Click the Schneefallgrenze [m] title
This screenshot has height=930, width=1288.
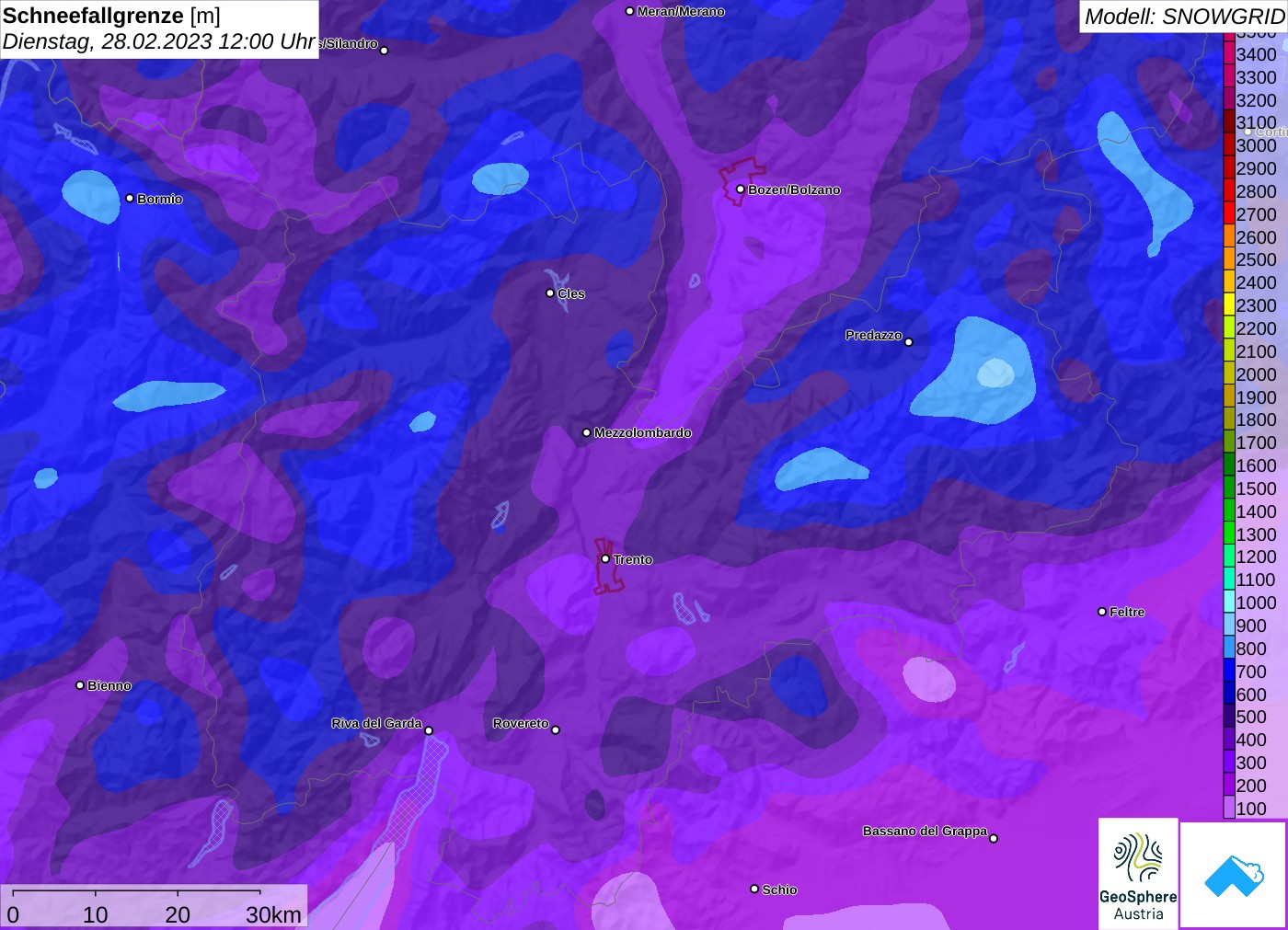(x=111, y=16)
